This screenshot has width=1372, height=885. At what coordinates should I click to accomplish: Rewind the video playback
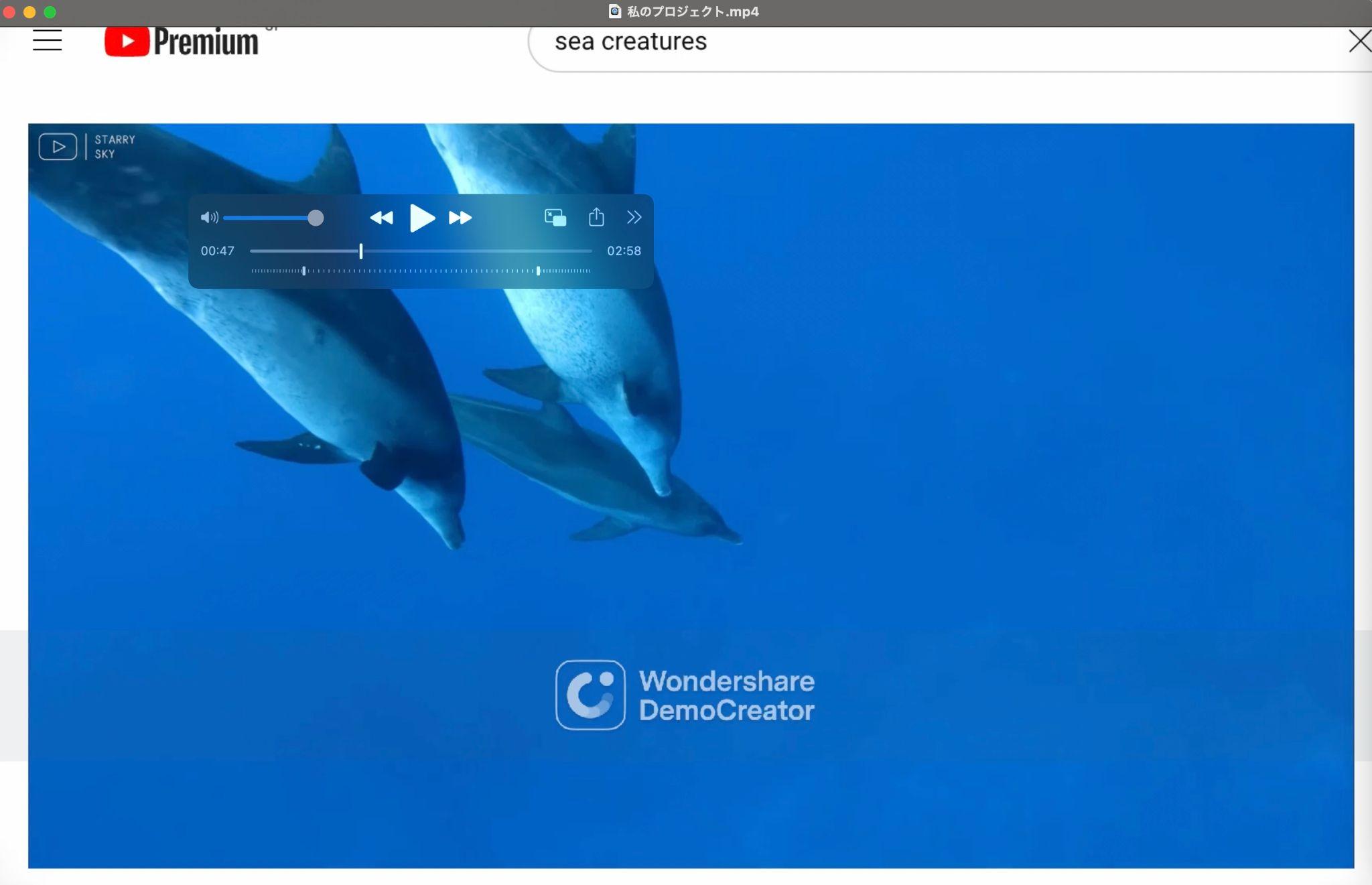coord(381,218)
